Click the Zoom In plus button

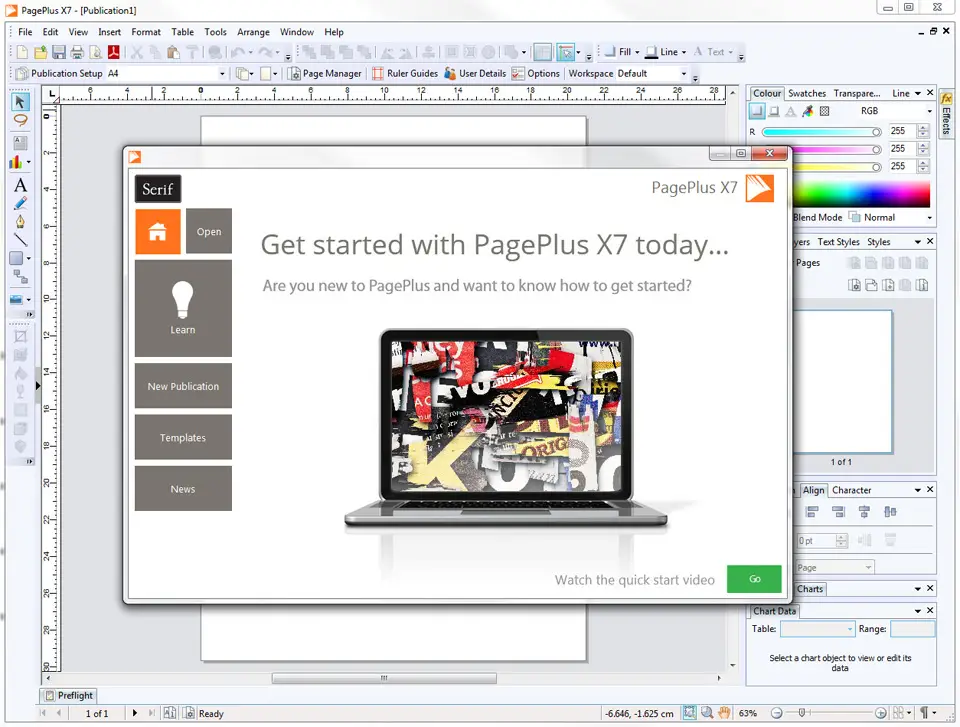coord(880,713)
